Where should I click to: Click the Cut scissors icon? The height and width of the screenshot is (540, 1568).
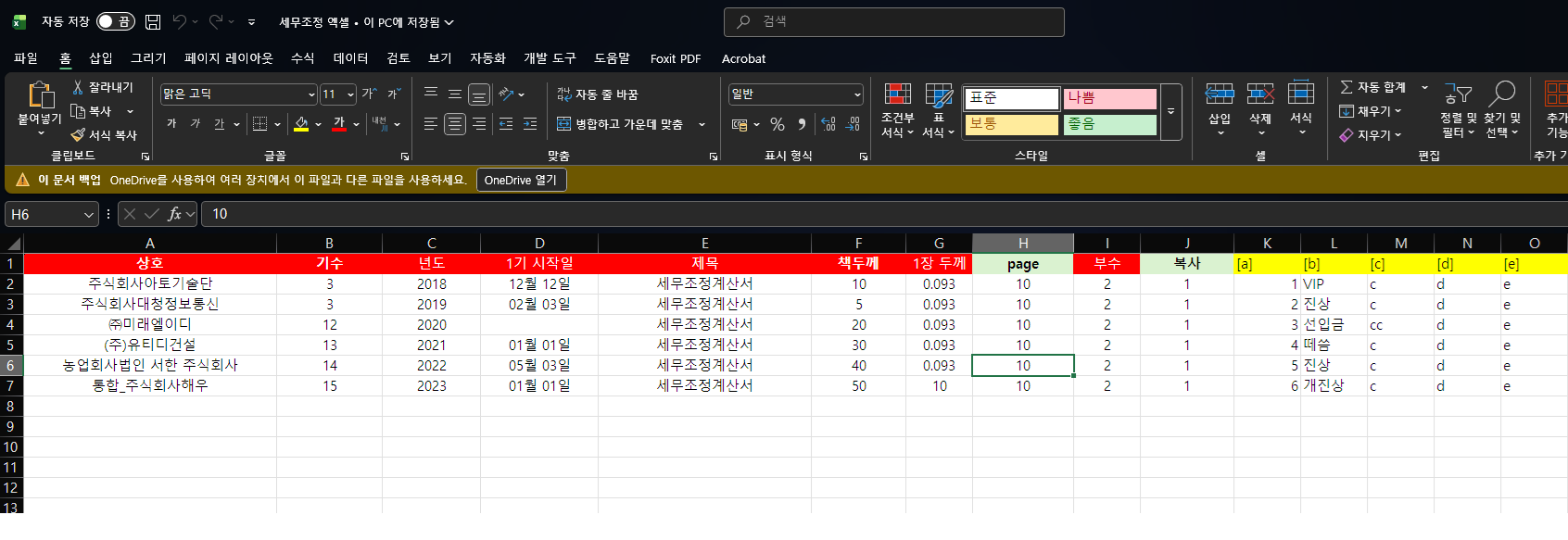pos(78,87)
